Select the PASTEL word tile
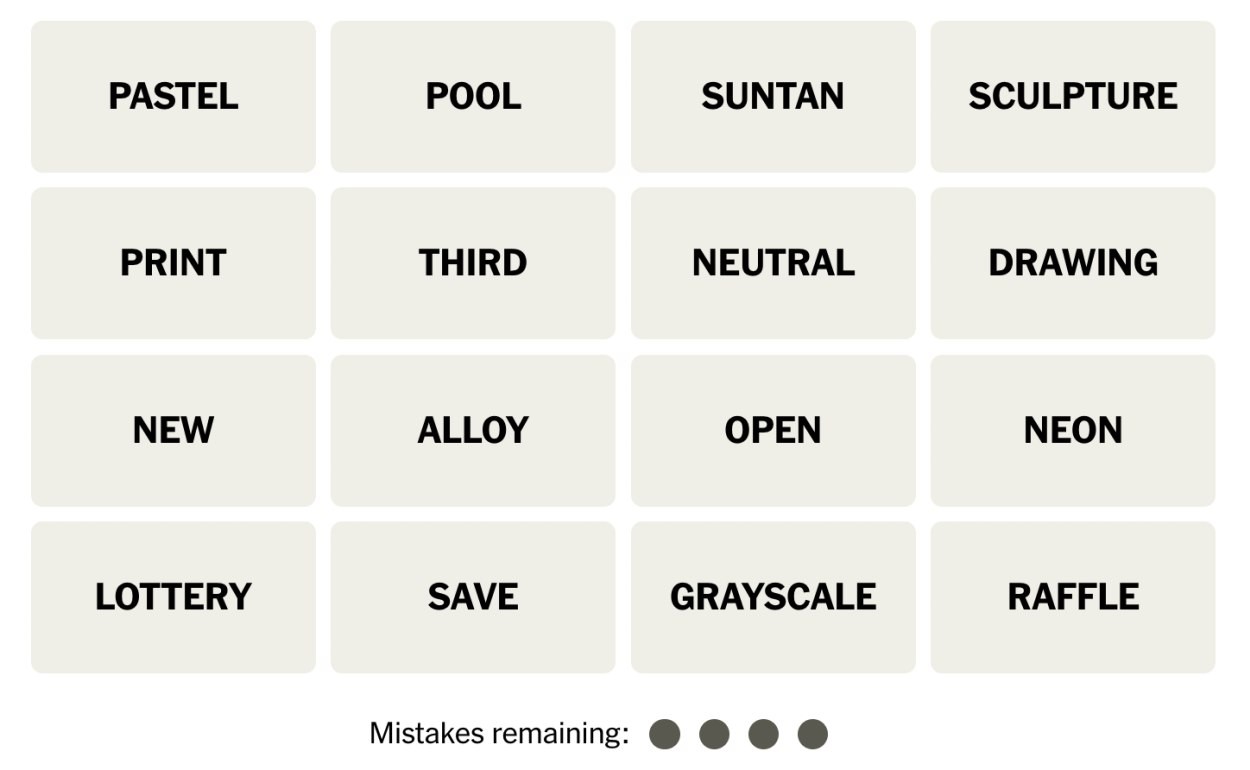The width and height of the screenshot is (1250, 770). coord(173,96)
